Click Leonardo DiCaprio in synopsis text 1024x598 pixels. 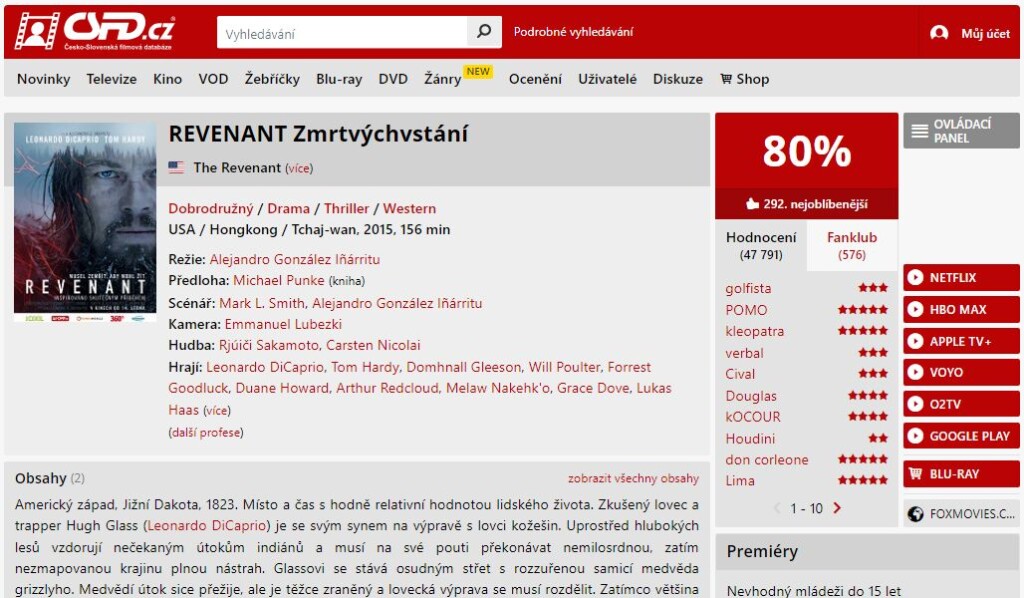[x=207, y=526]
